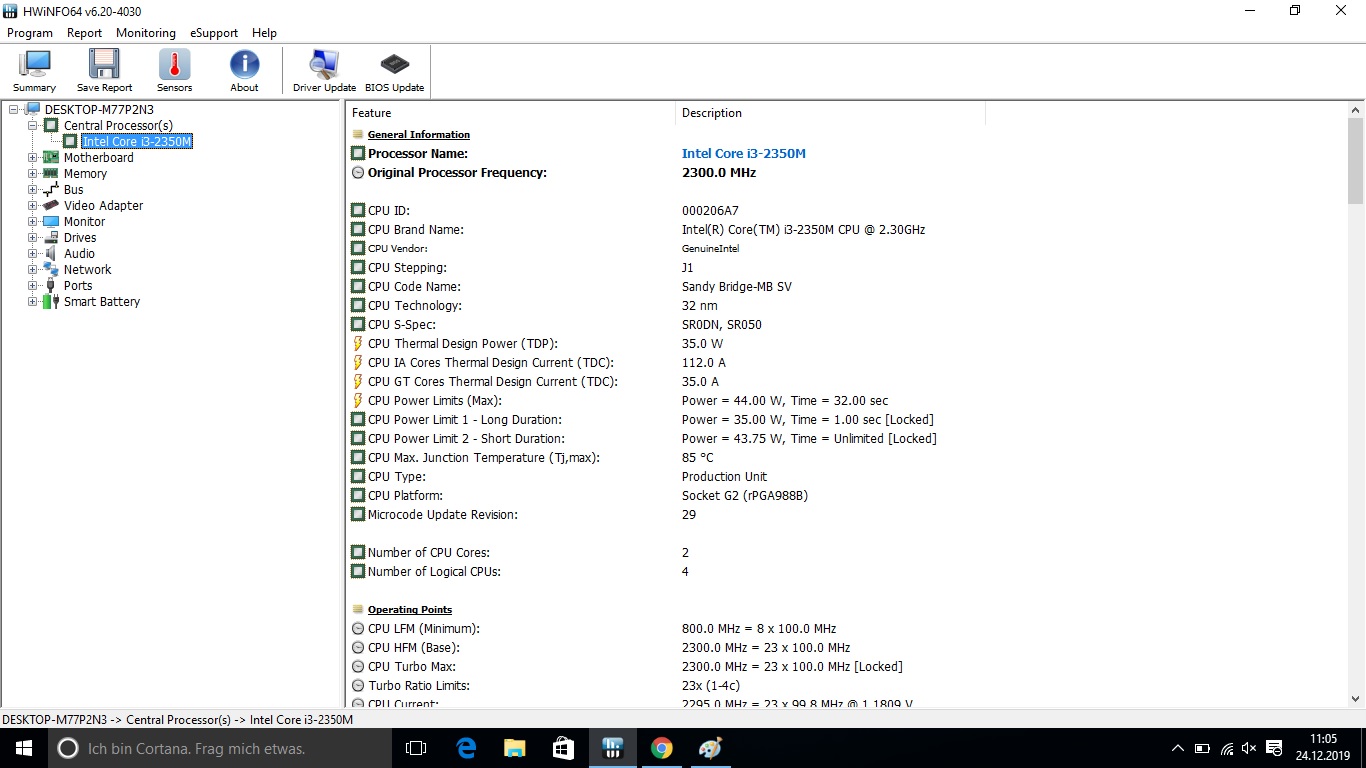The width and height of the screenshot is (1366, 768).
Task: Select Intel Core i3-2350M in tree
Action: [137, 141]
